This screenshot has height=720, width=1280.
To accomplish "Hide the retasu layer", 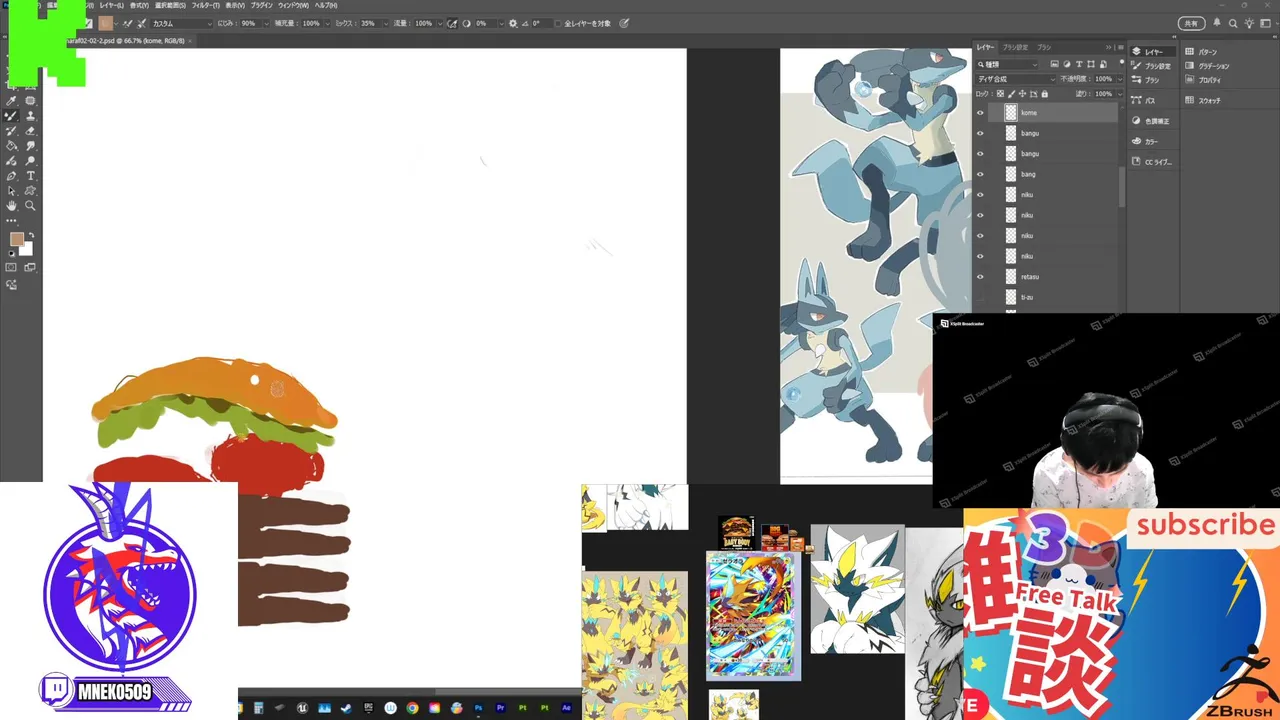I will pos(980,277).
